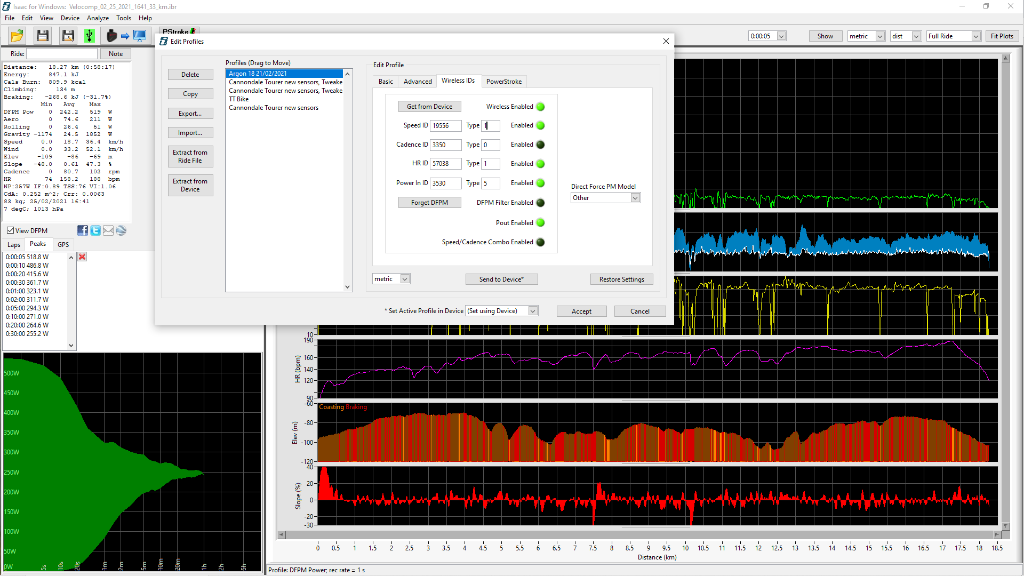Click the Speed ID input field

point(447,126)
